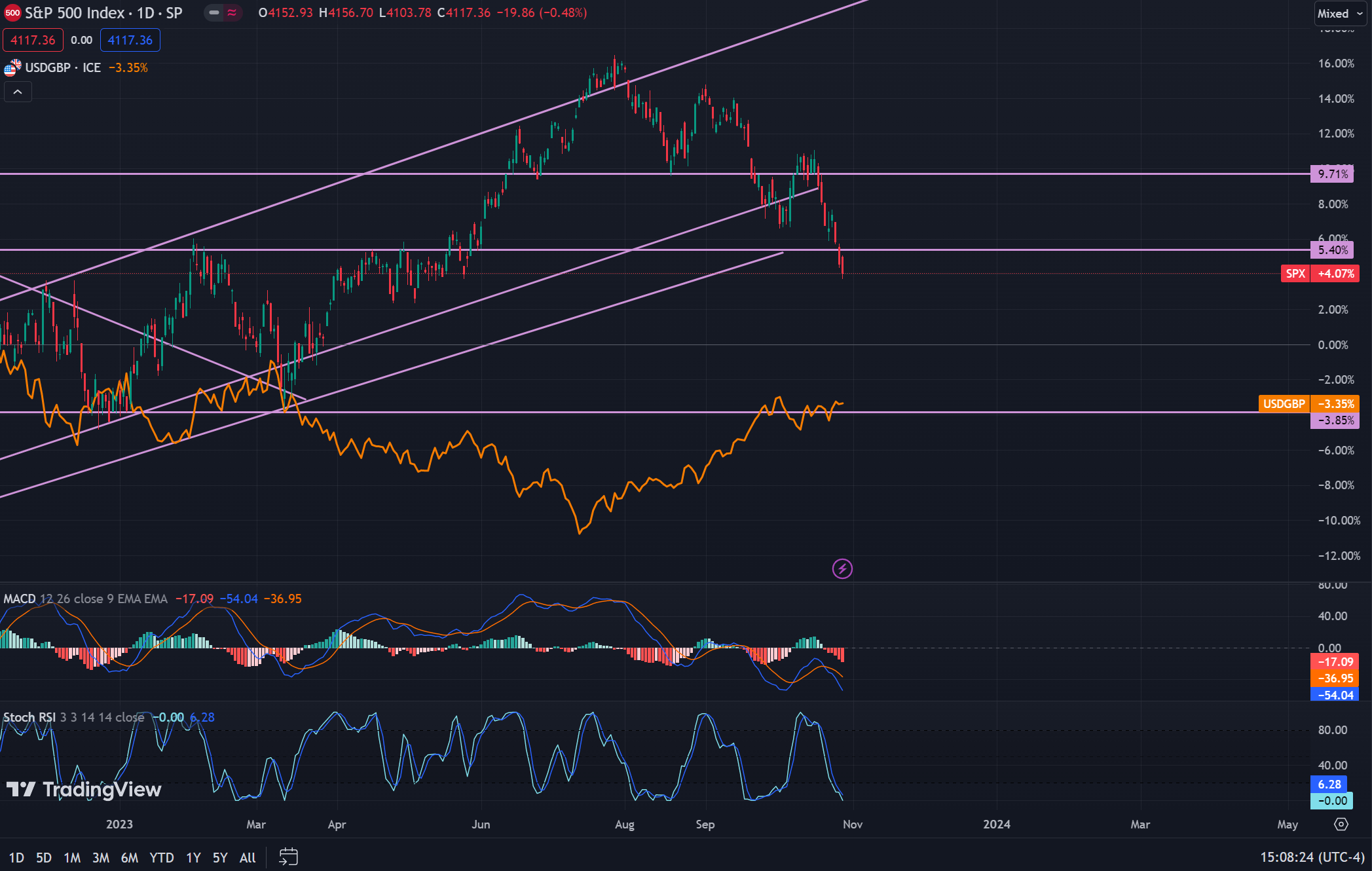
Task: Click the 9.71% horizontal line price label
Action: pos(1333,174)
